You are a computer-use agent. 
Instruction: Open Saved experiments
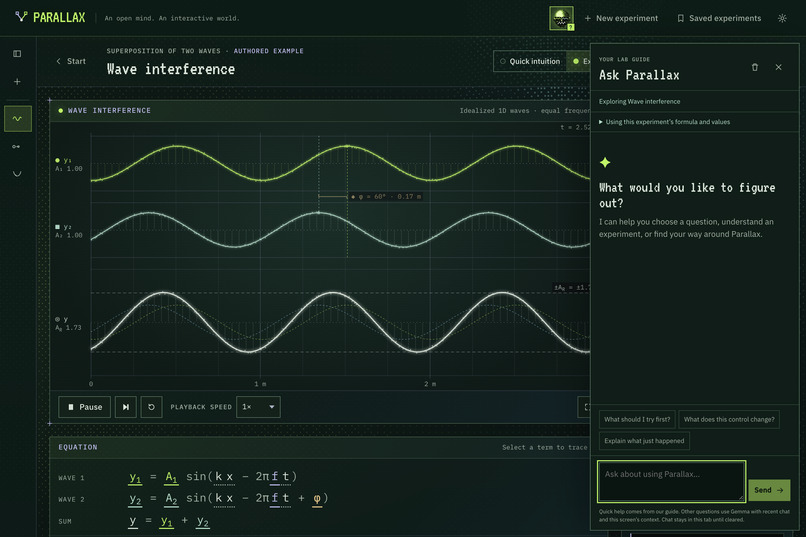click(x=719, y=18)
